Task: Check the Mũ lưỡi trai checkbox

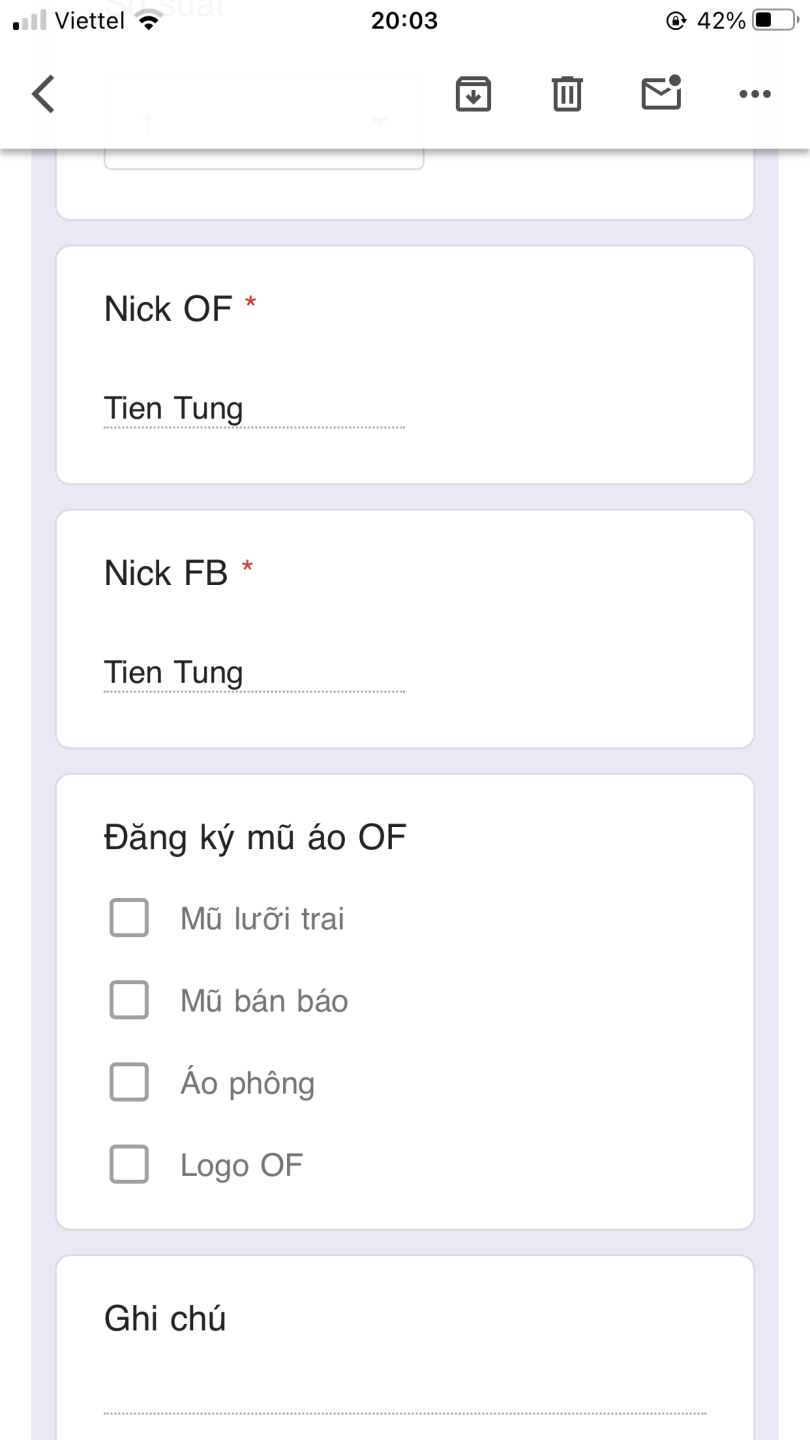Action: (x=129, y=917)
